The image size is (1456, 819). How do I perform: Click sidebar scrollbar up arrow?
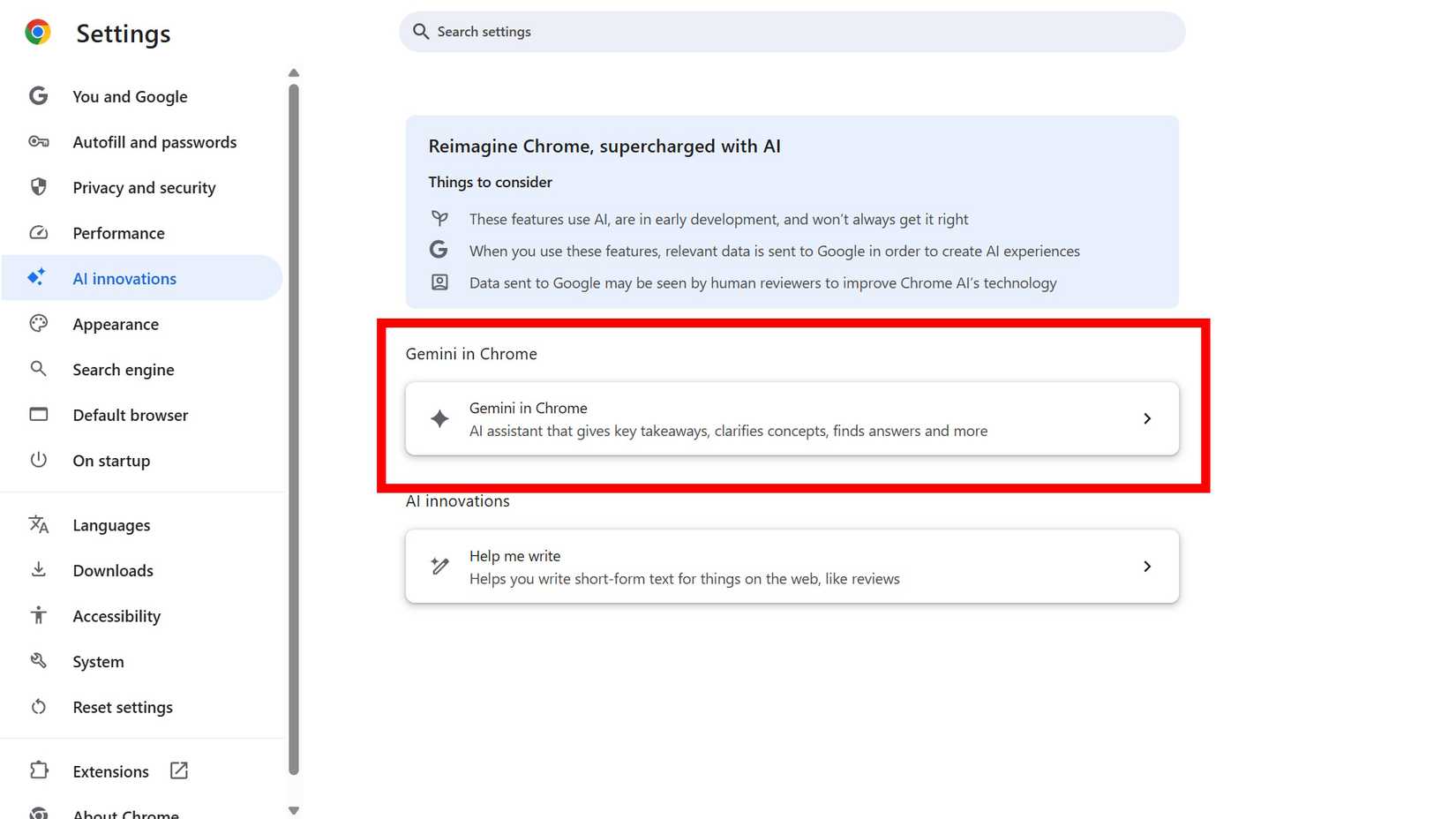pyautogui.click(x=294, y=73)
